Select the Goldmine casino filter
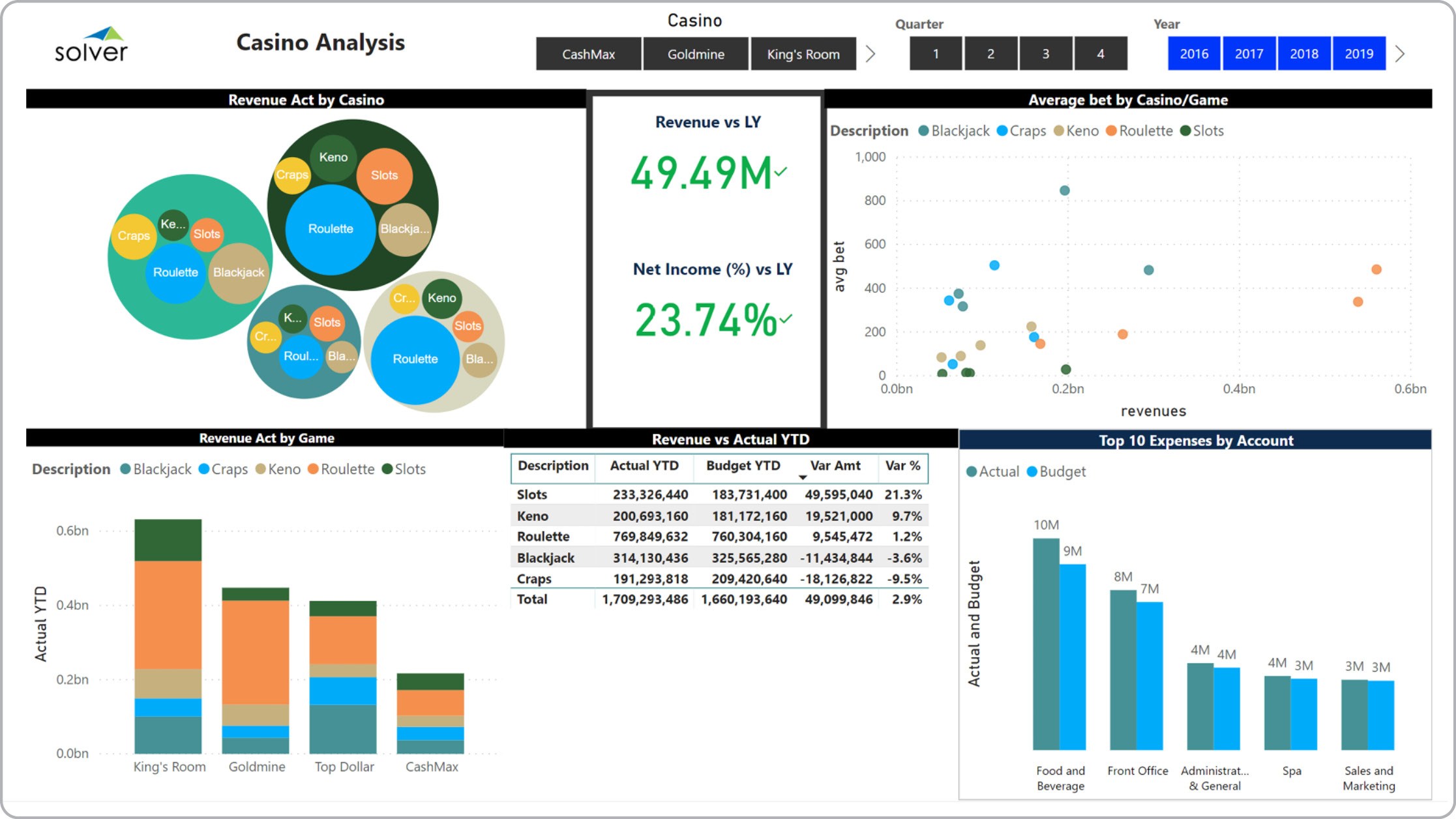1456x819 pixels. (x=696, y=54)
